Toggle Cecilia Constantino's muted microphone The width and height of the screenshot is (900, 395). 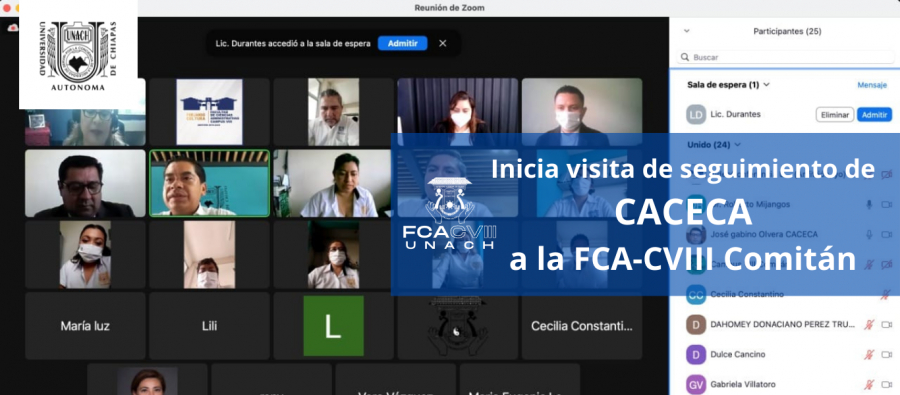point(886,295)
